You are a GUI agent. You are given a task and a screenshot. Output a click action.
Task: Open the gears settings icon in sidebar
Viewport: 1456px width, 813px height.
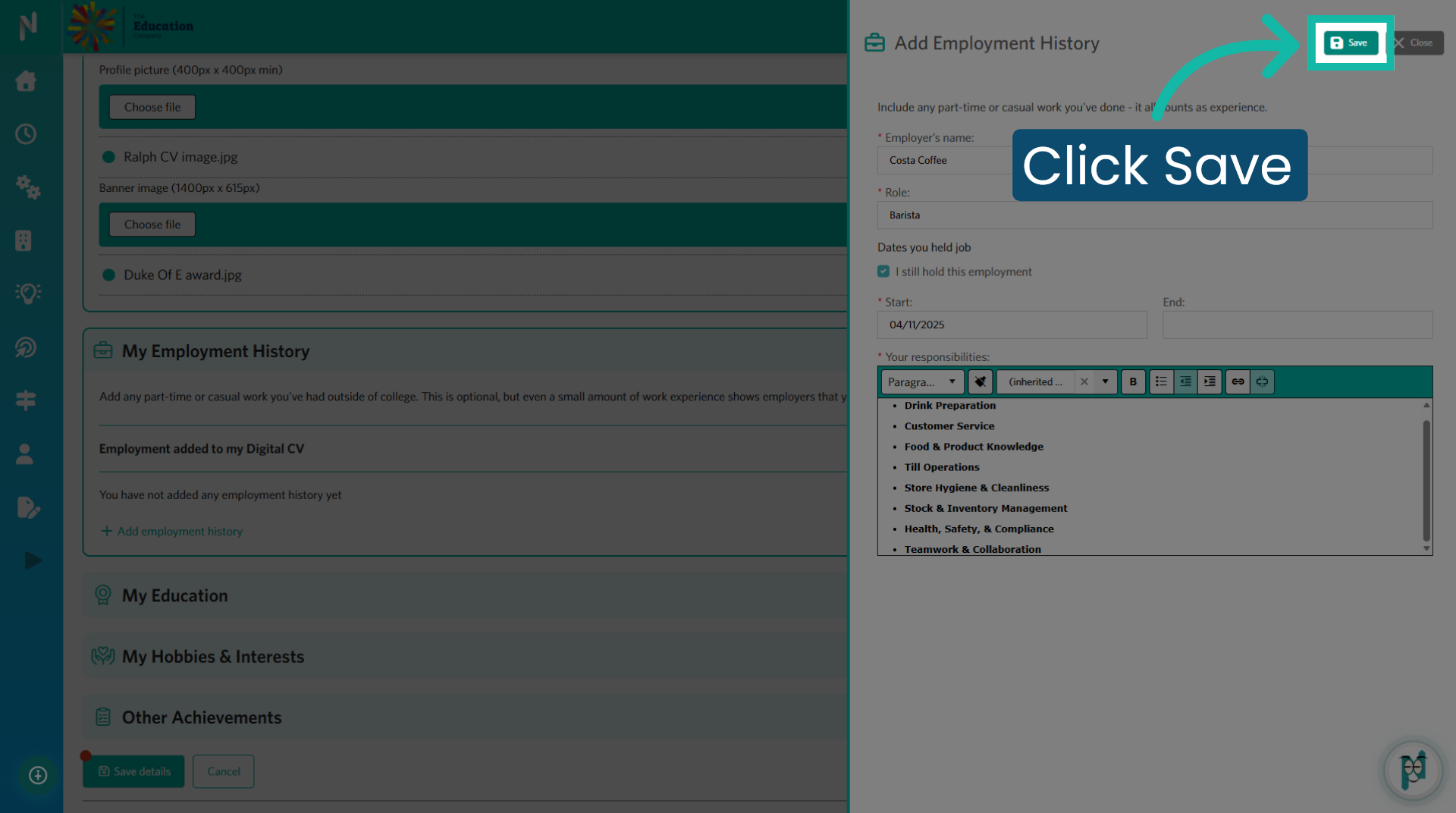pos(27,187)
